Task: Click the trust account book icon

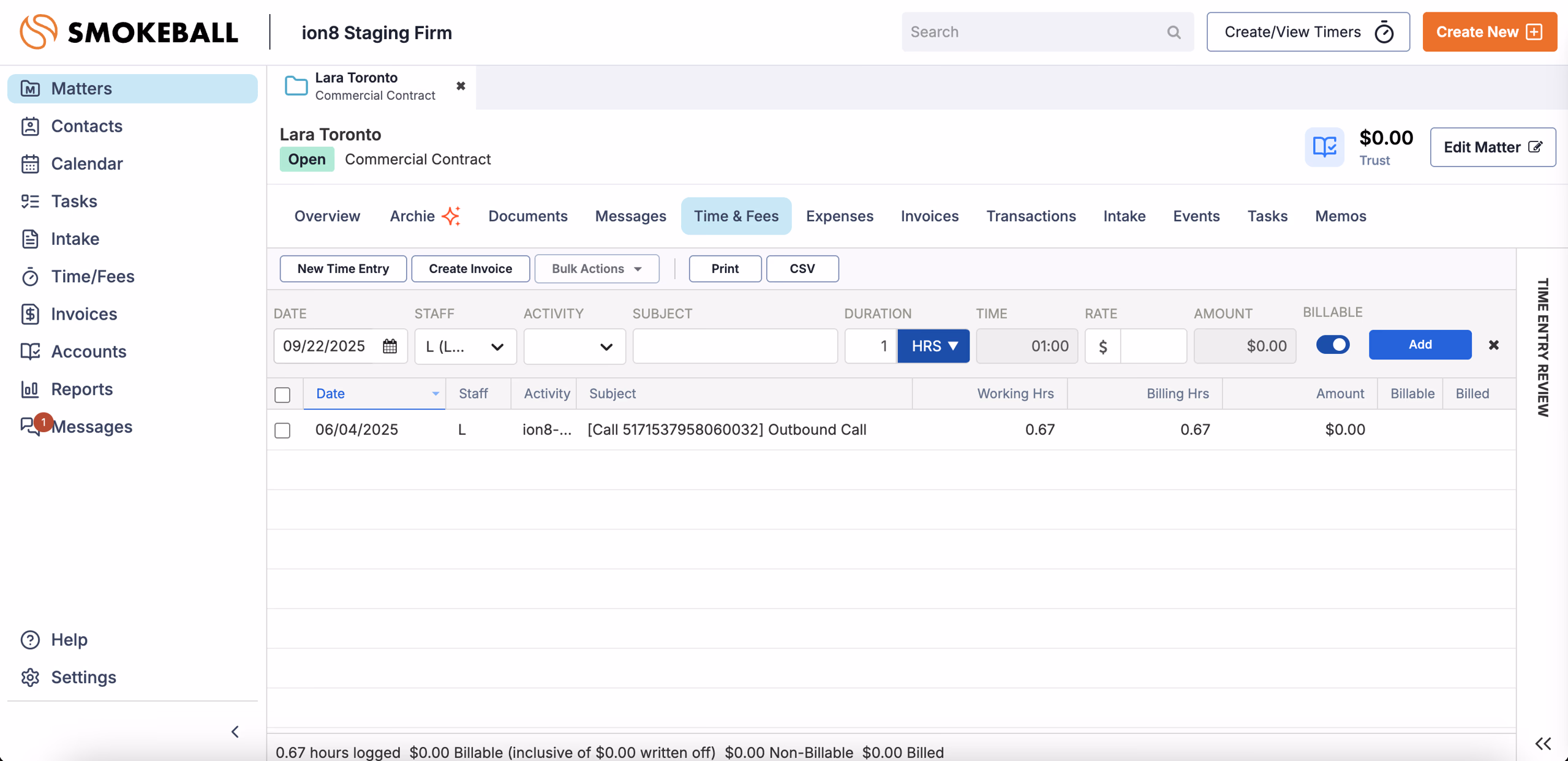Action: coord(1324,147)
